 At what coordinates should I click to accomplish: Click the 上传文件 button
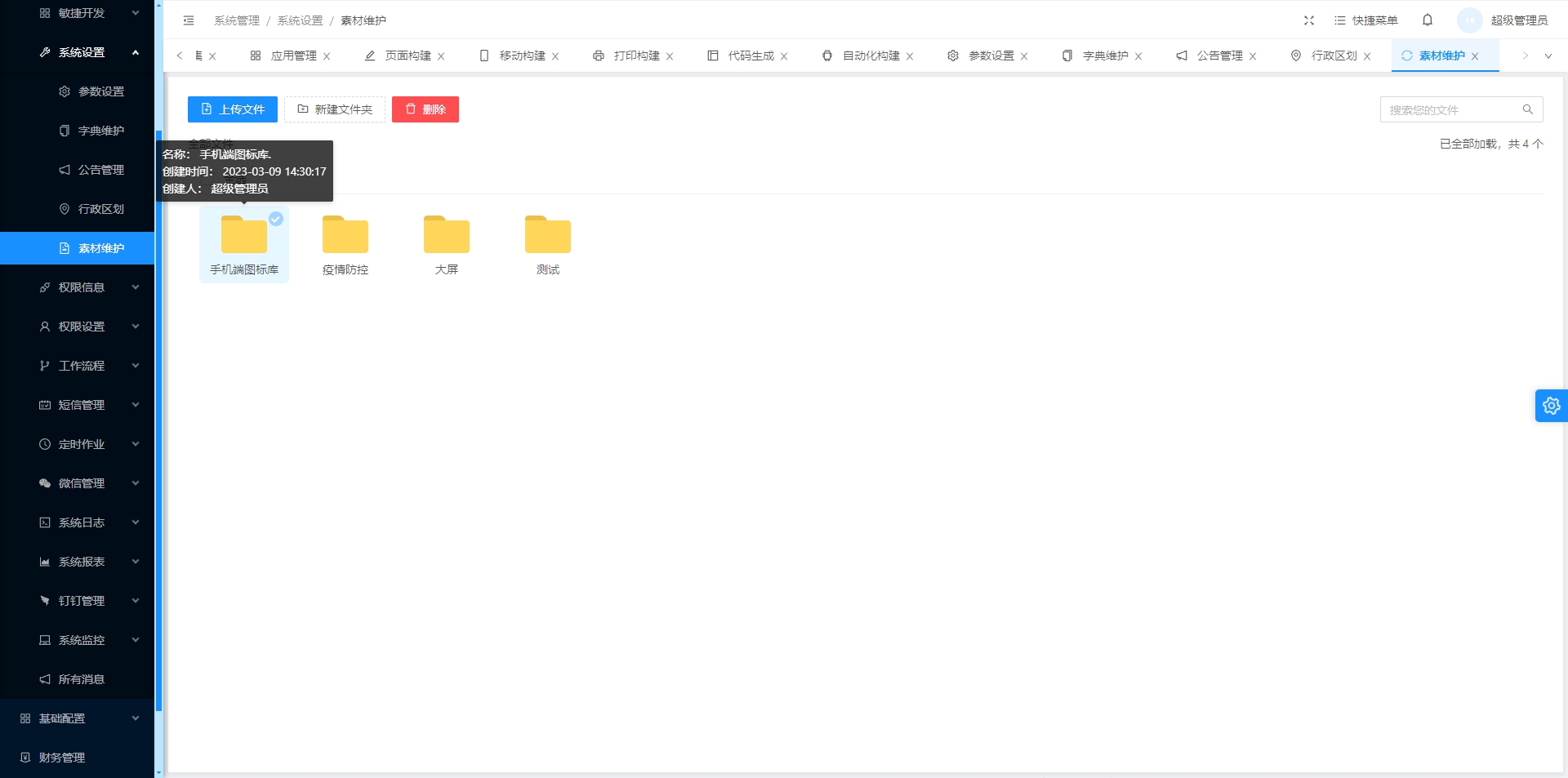[x=233, y=109]
